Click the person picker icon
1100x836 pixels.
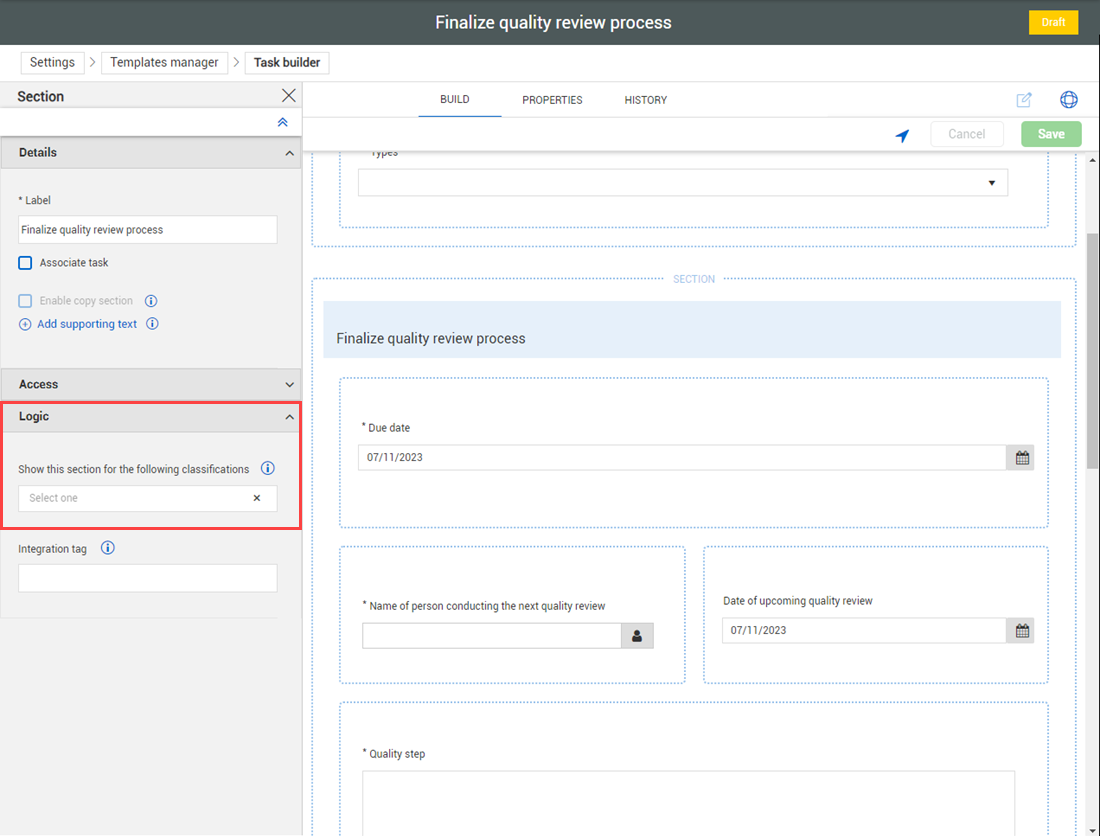point(637,635)
